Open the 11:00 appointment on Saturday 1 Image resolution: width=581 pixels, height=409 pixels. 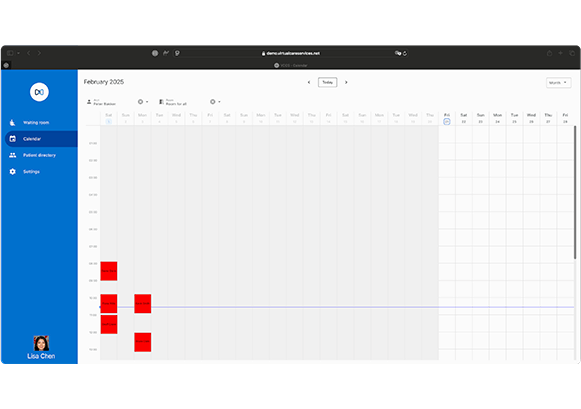click(x=109, y=324)
